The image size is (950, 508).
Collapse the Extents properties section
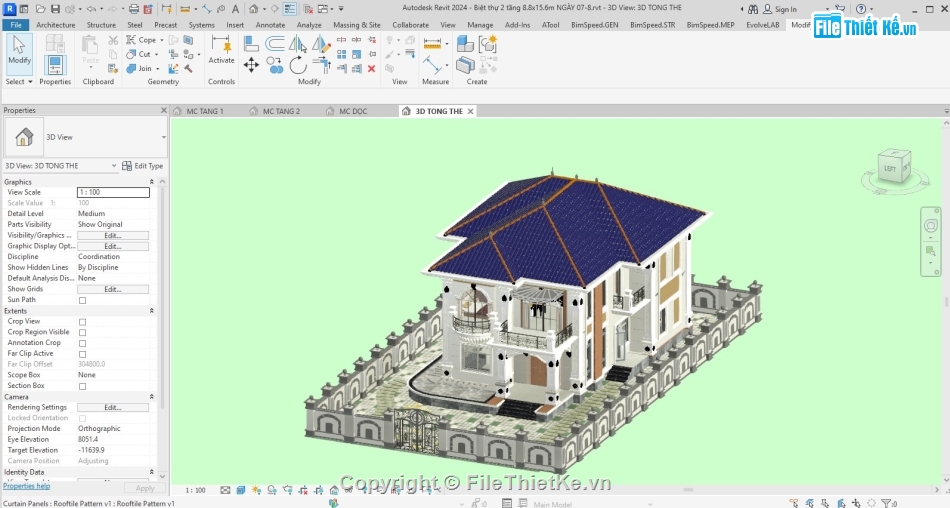coord(151,311)
